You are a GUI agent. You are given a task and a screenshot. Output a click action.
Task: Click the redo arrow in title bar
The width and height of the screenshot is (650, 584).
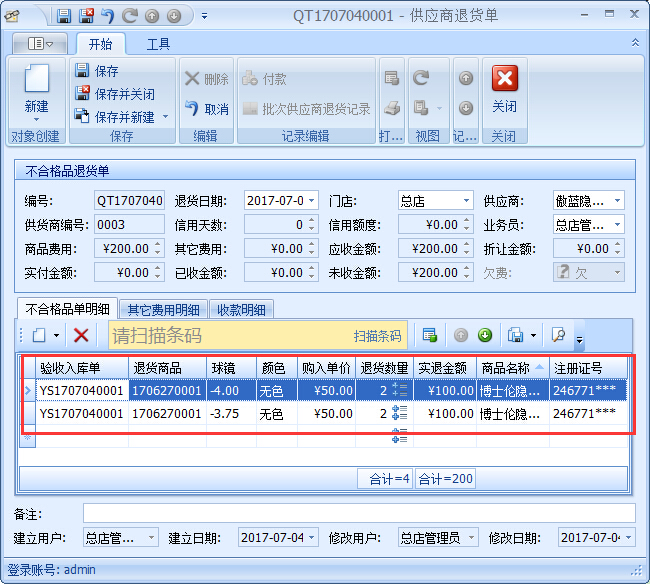[x=130, y=16]
